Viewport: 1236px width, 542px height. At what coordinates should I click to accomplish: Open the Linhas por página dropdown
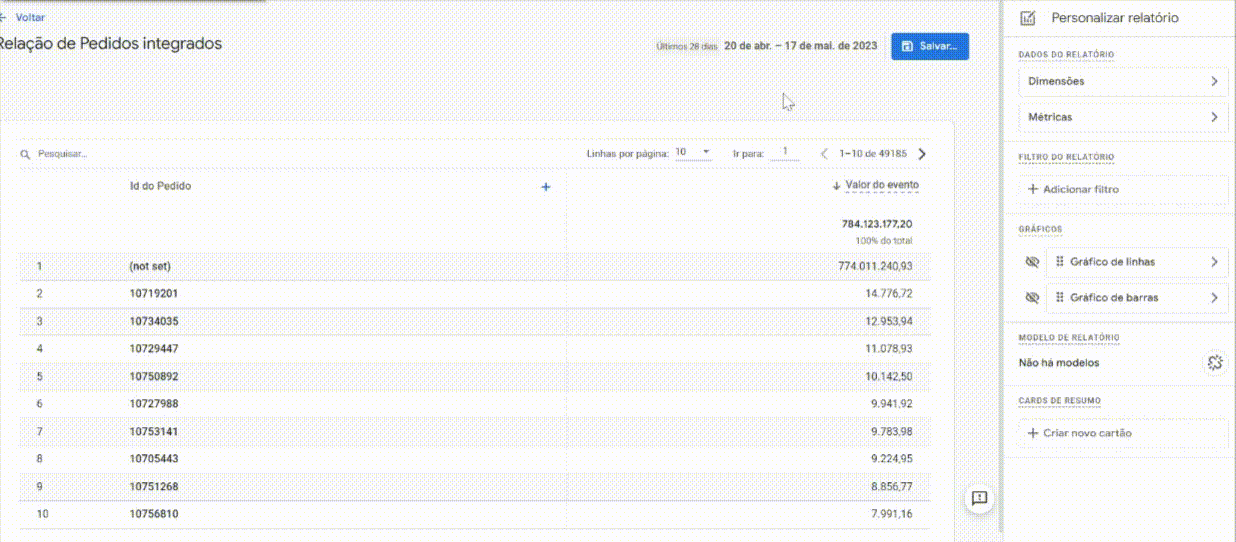[692, 153]
